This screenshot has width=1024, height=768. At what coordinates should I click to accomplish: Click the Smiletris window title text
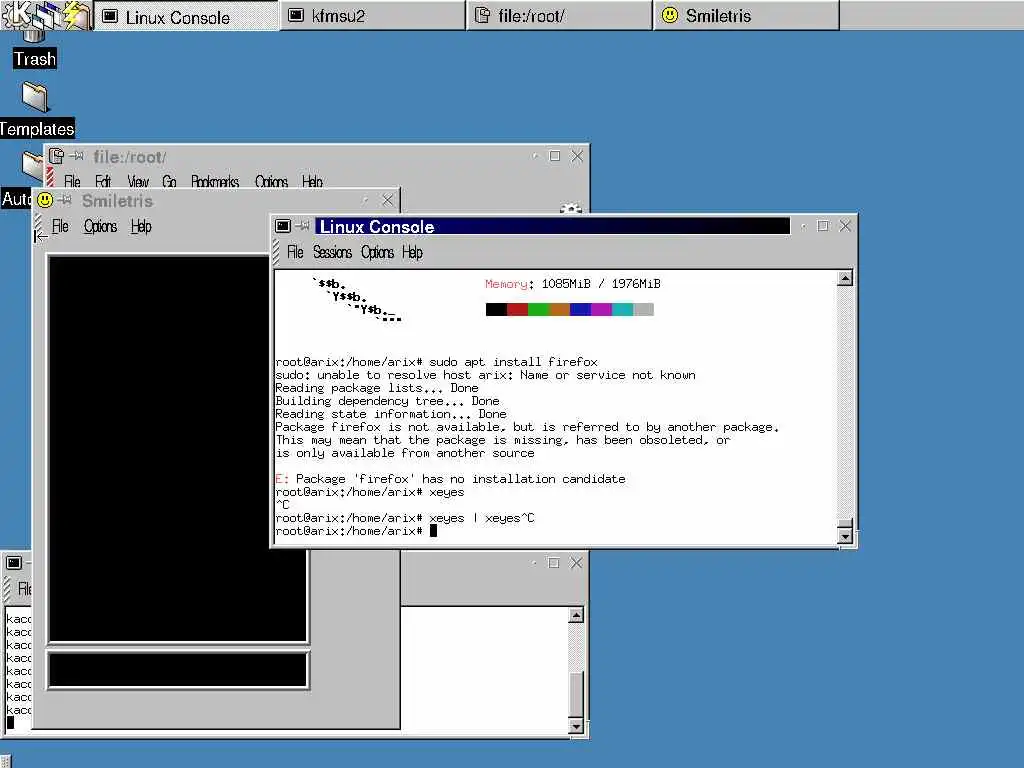point(118,200)
